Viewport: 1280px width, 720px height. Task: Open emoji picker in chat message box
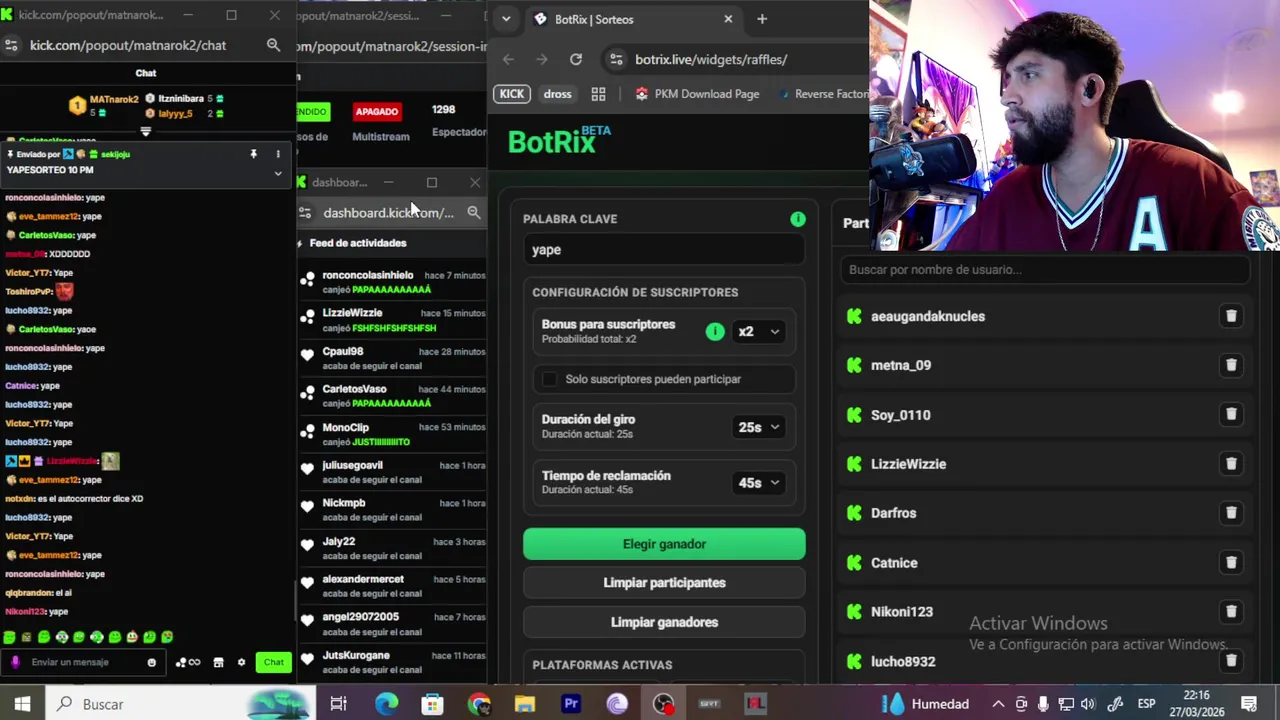point(152,662)
